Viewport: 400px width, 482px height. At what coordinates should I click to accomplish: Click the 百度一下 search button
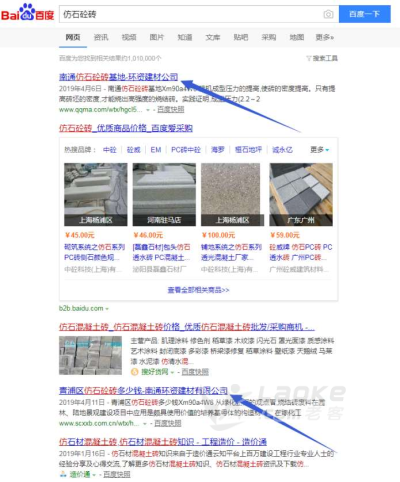365,14
